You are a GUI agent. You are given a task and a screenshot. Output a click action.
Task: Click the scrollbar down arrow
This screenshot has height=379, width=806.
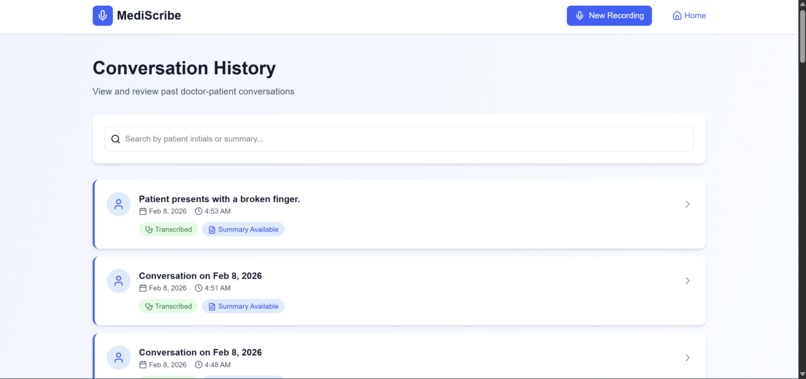tap(802, 374)
